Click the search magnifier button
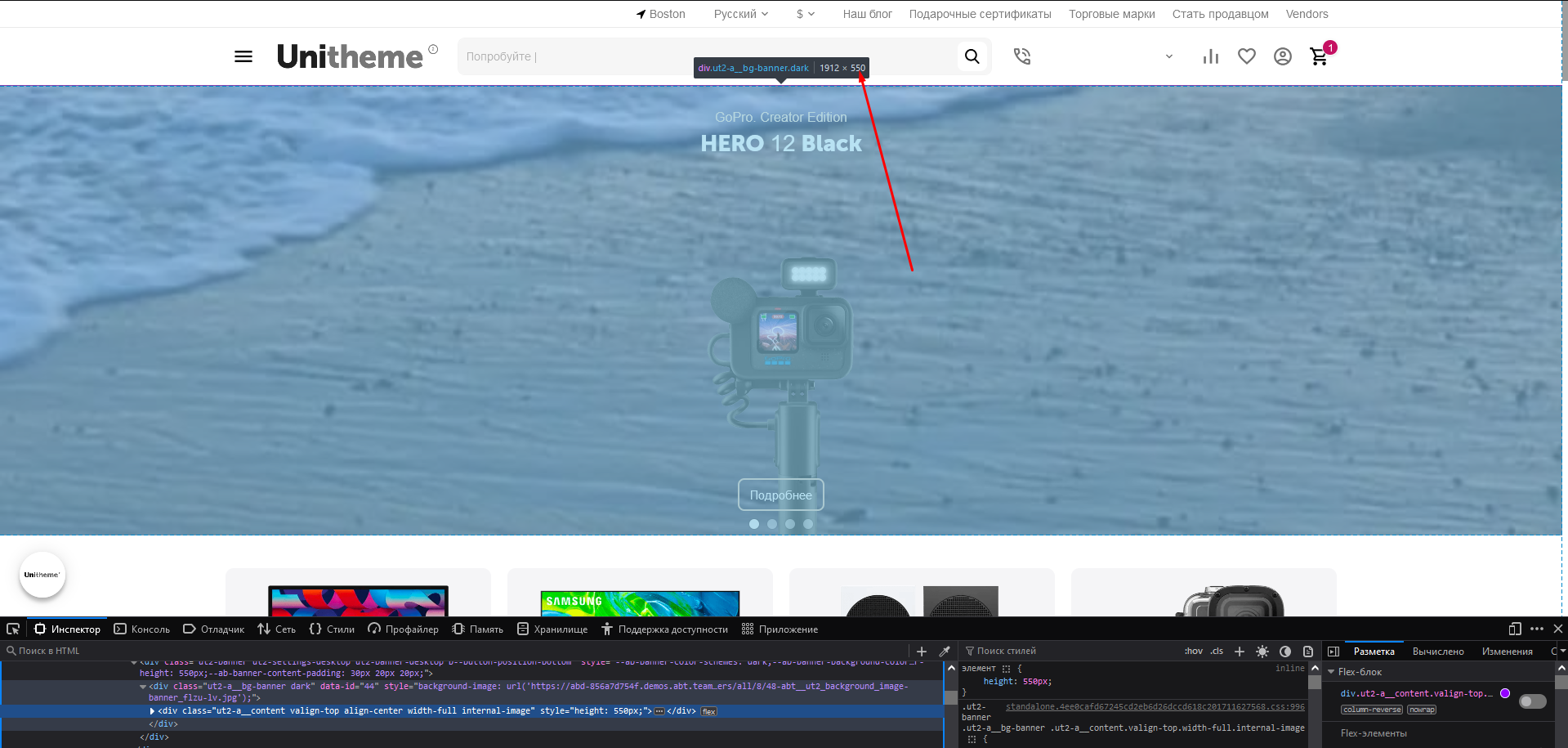This screenshot has width=1568, height=748. point(972,56)
